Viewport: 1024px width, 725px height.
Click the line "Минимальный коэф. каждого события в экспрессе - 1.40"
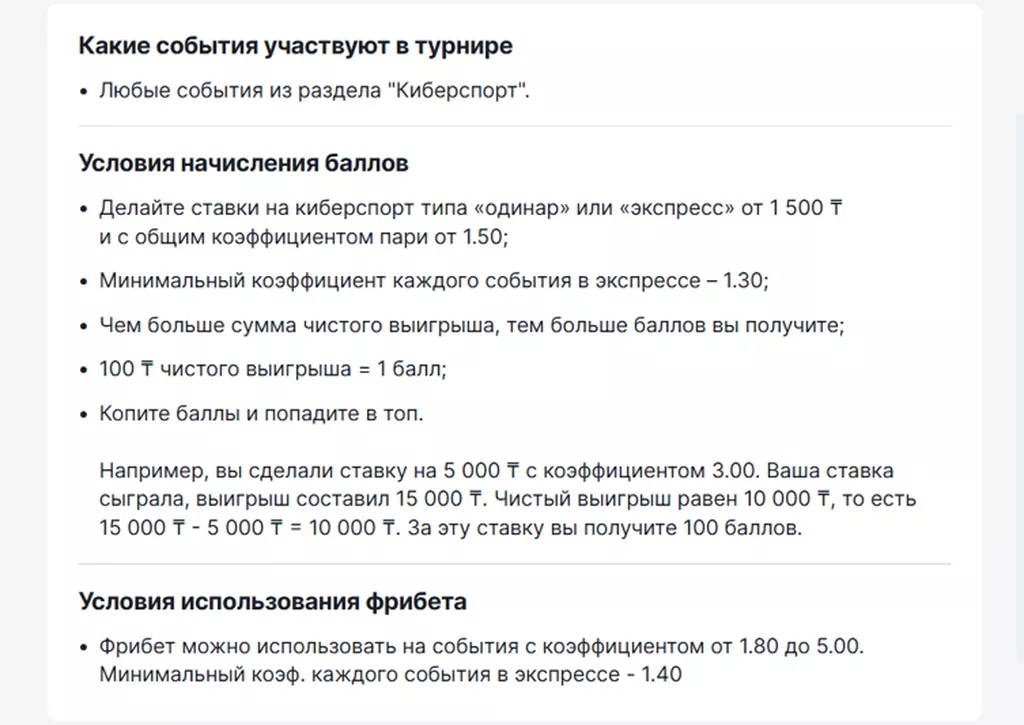(391, 675)
